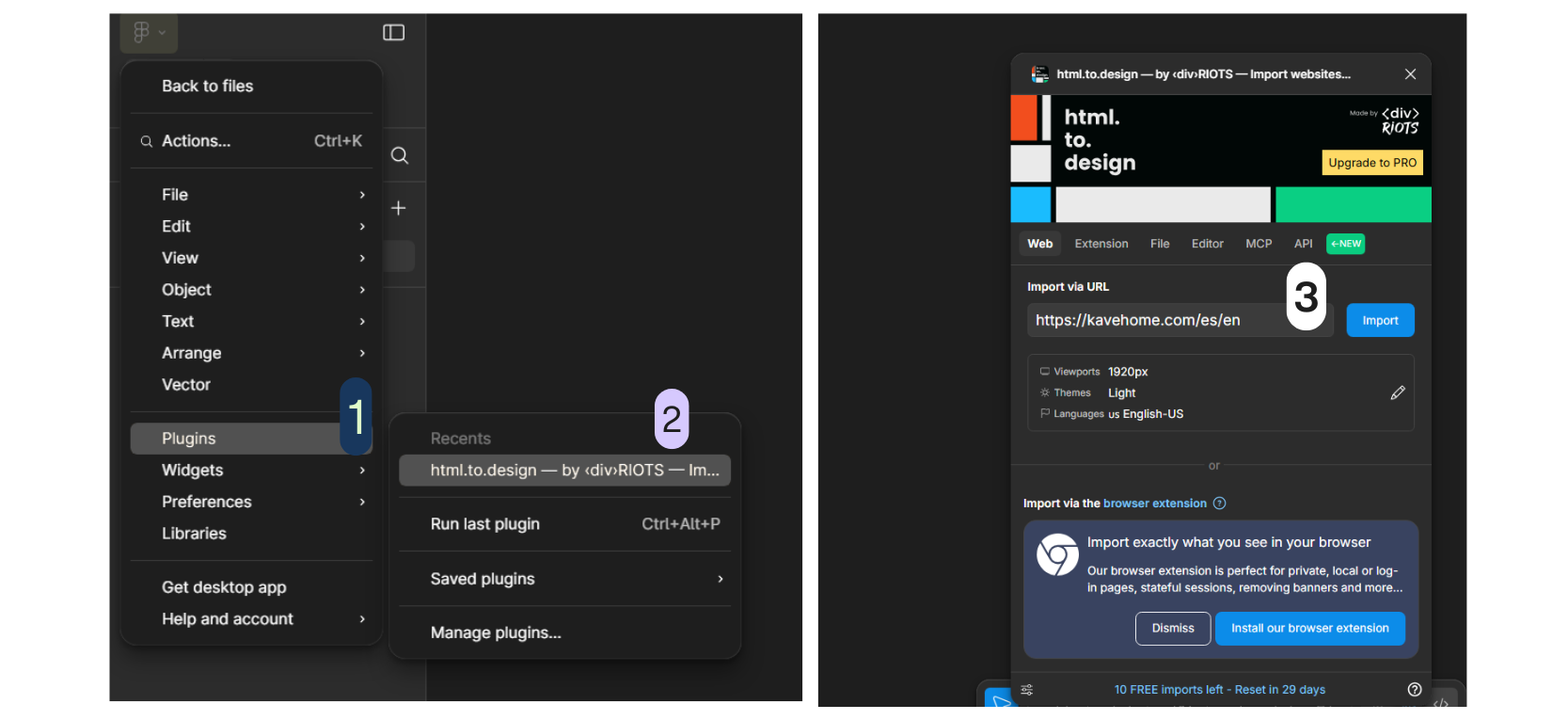This screenshot has width=1568, height=720.
Task: Expand Saved plugins submenu
Action: [x=564, y=579]
